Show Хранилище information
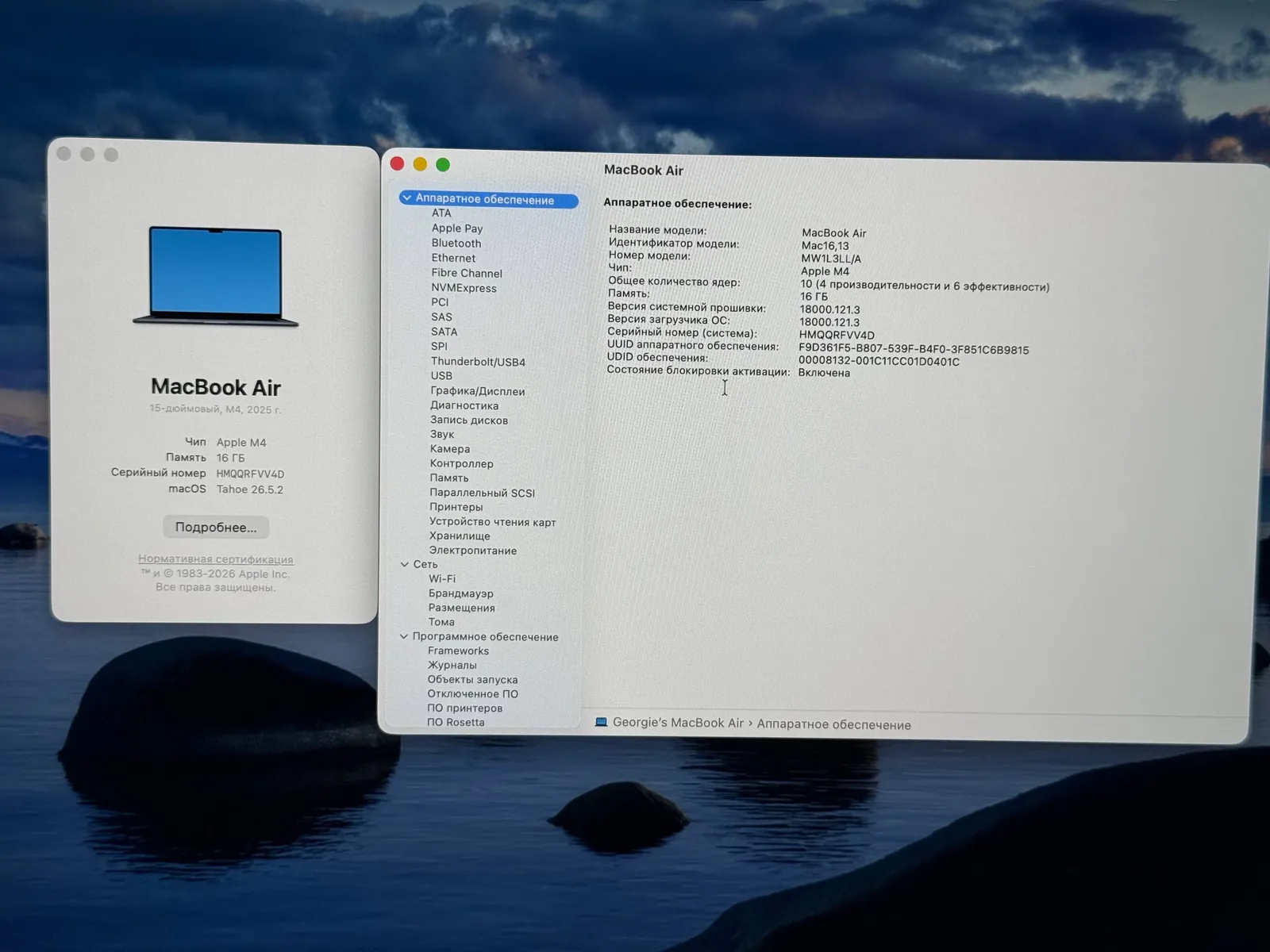Screen dimensions: 1270x952 (x=460, y=536)
